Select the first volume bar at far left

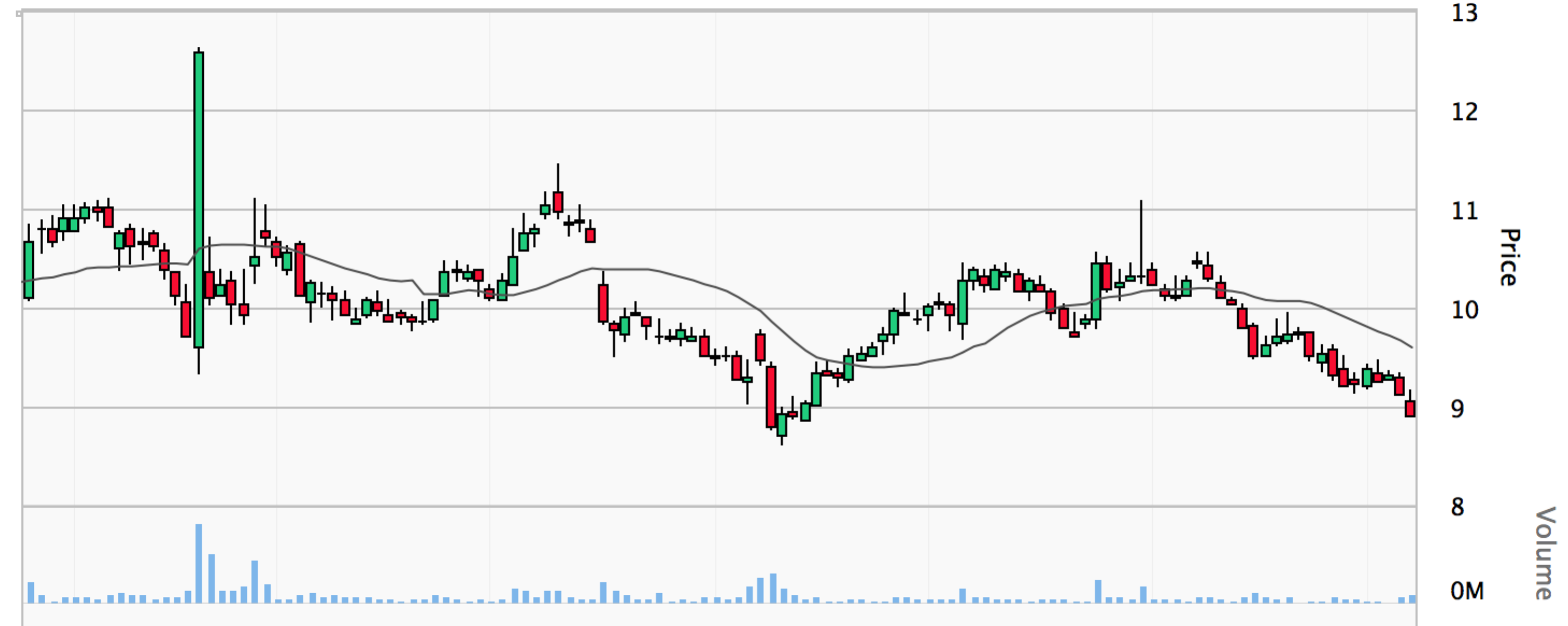point(31,593)
